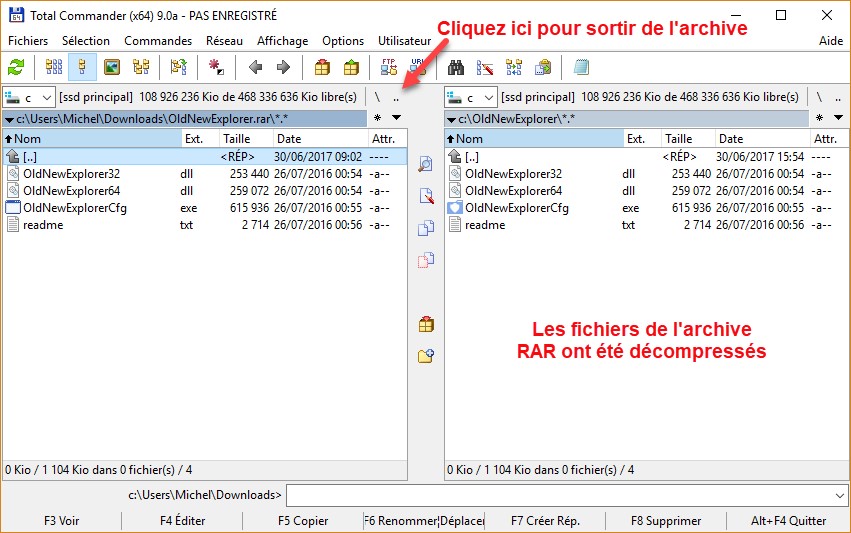Click the pack files gift-box icon

tap(322, 67)
